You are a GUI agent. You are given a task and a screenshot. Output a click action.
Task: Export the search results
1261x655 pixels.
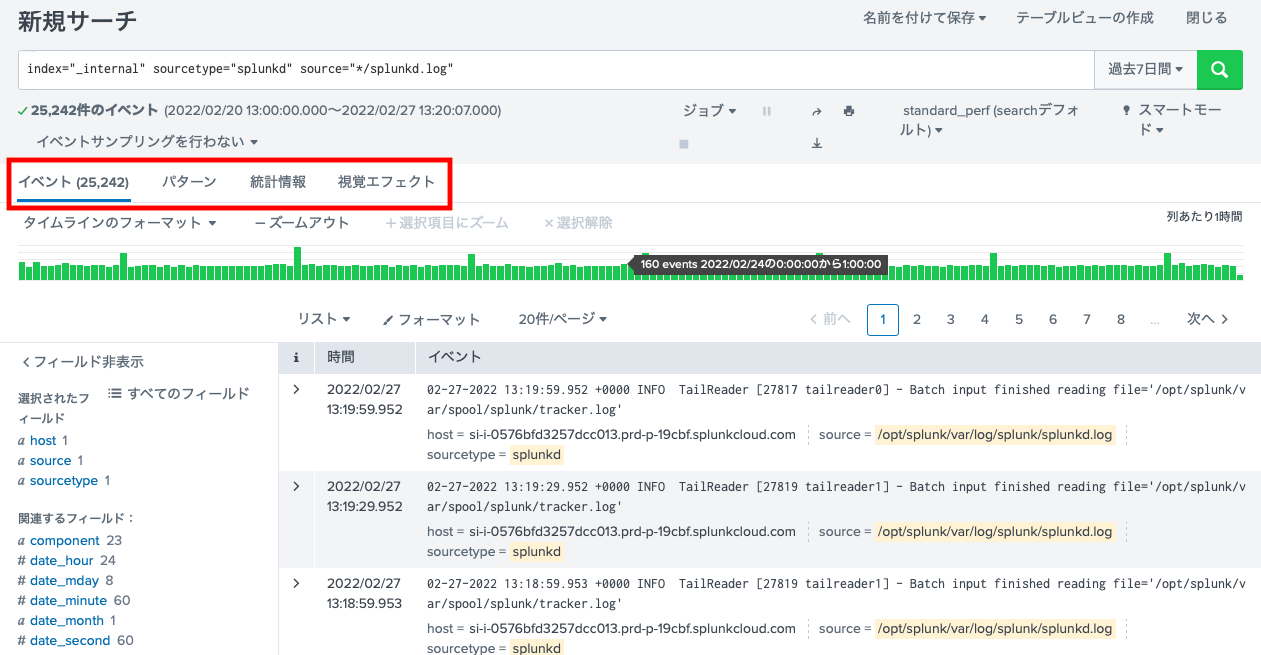(816, 143)
